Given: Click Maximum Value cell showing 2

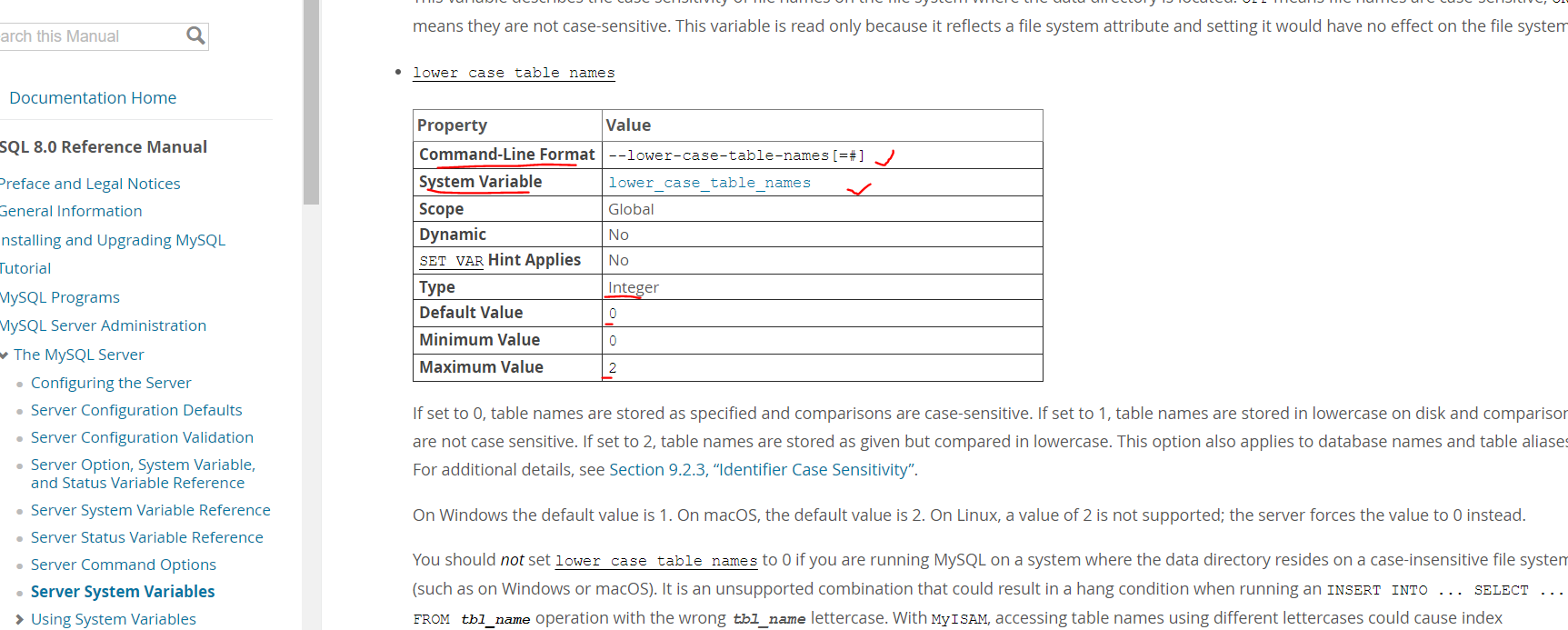Looking at the screenshot, I should pos(823,367).
